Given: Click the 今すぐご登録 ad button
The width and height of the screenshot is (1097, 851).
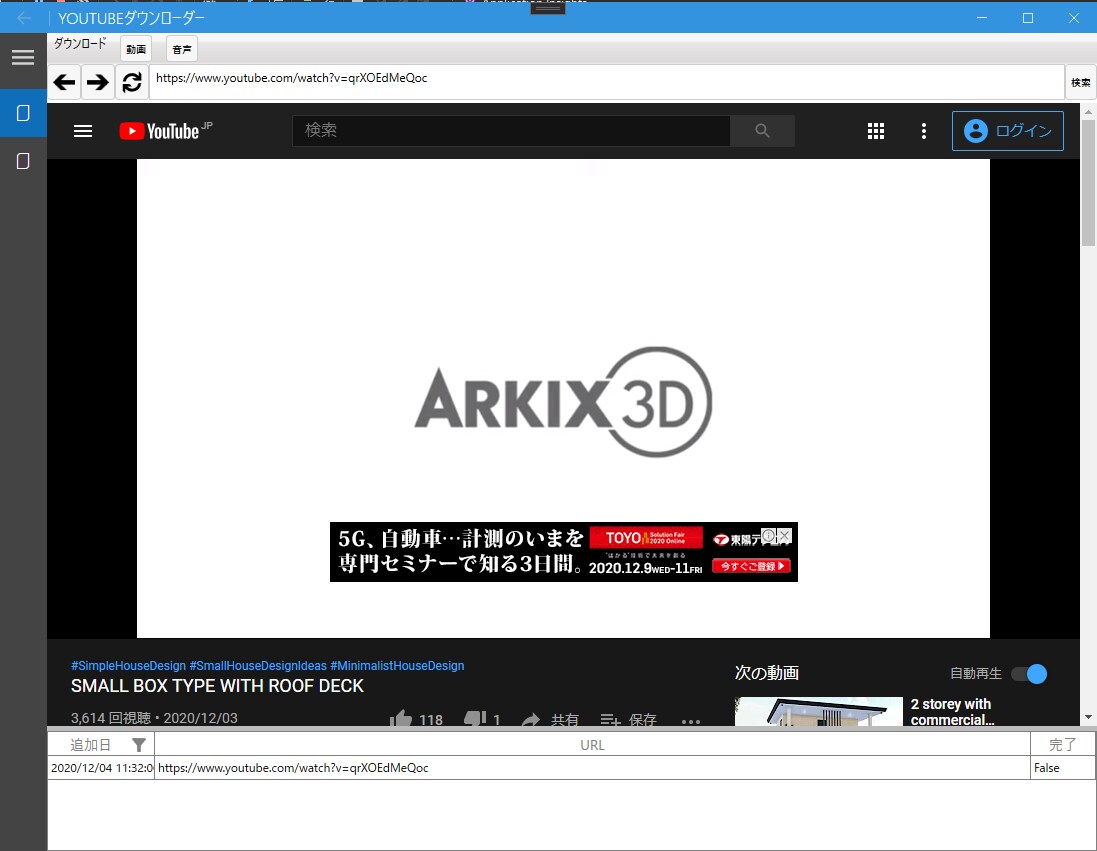Looking at the screenshot, I should click(x=751, y=565).
